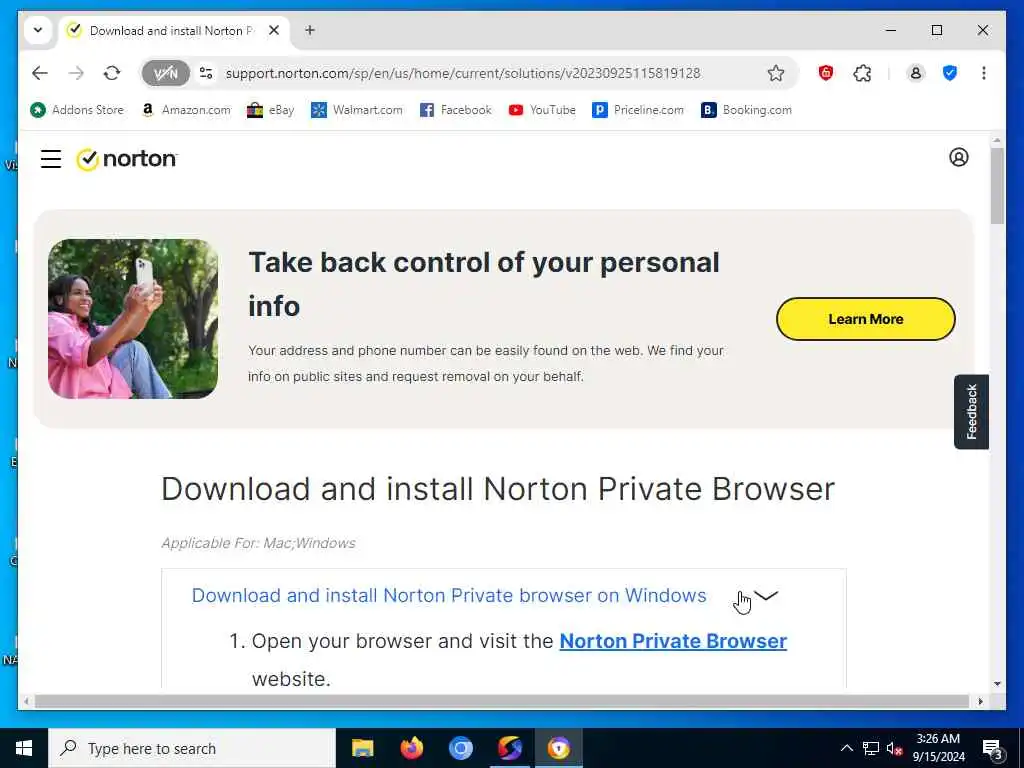Open Amazon.com bookmark
This screenshot has height=768, width=1024.
pyautogui.click(x=187, y=110)
